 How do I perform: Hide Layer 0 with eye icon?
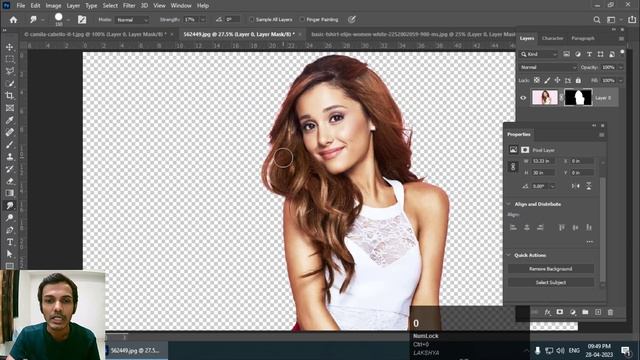[x=523, y=98]
